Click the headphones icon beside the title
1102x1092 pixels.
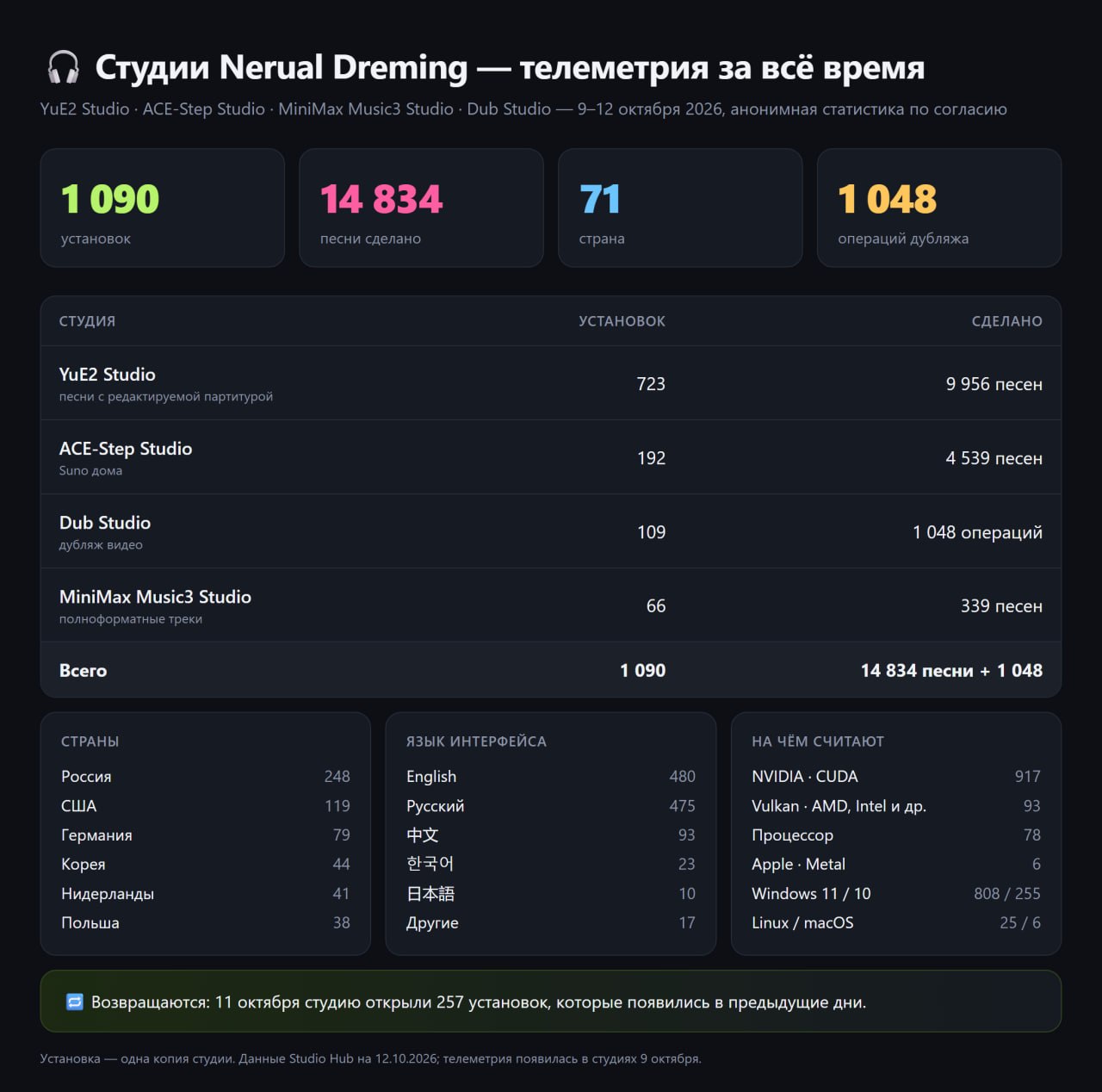tap(63, 67)
